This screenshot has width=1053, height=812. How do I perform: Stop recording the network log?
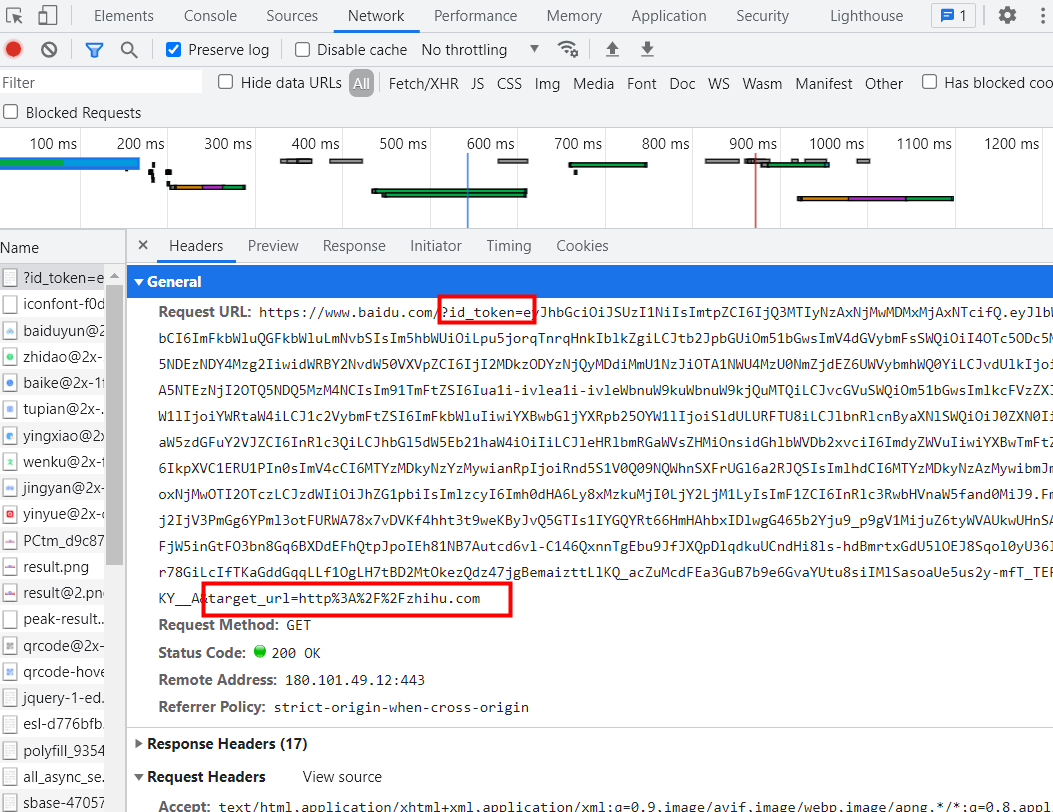pyautogui.click(x=14, y=50)
